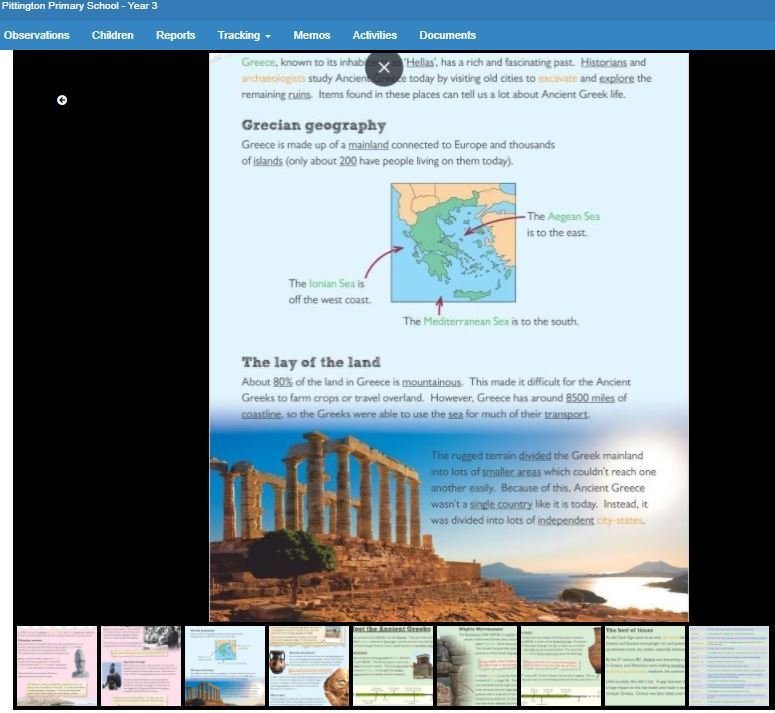
Task: Click the 'Ionian Sea' label
Action: tap(332, 284)
